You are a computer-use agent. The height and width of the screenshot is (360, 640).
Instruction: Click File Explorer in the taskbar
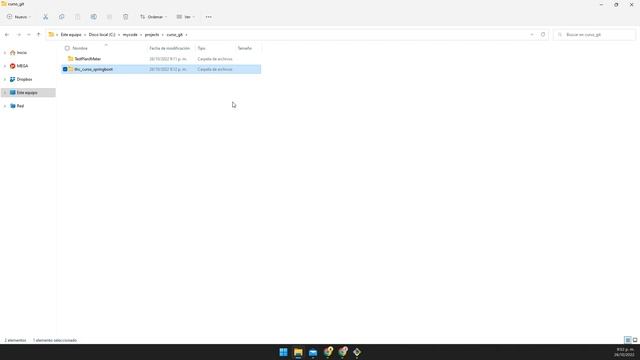(298, 352)
